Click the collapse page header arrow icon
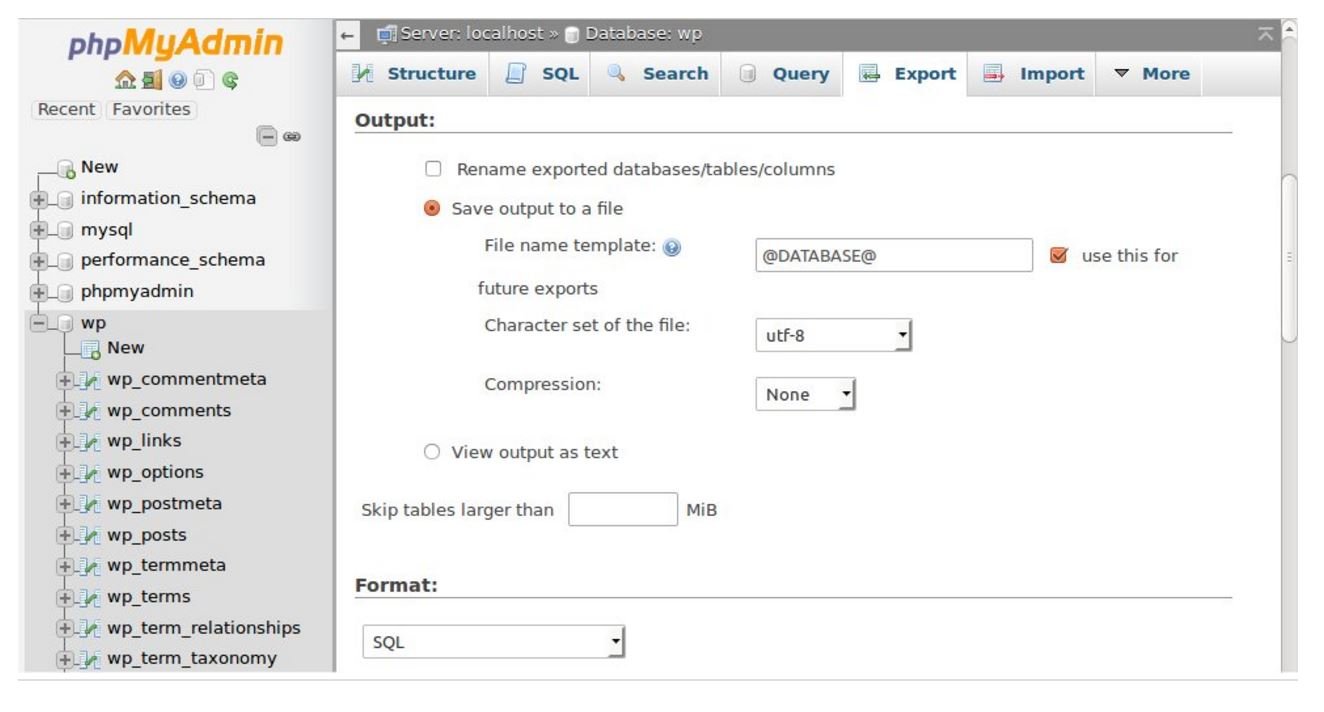The height and width of the screenshot is (712, 1324). pyautogui.click(x=1265, y=34)
